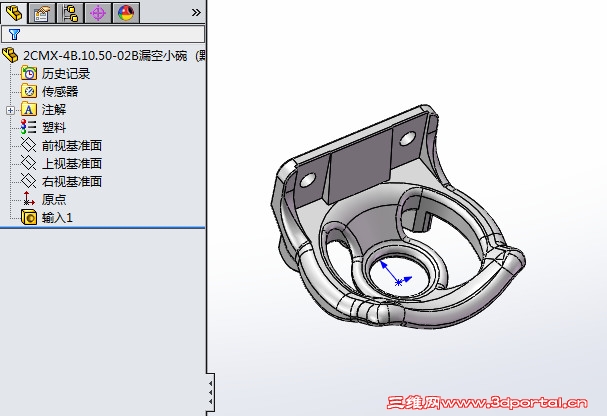
Task: Select the 前视基准面 front plane
Action: pos(72,146)
